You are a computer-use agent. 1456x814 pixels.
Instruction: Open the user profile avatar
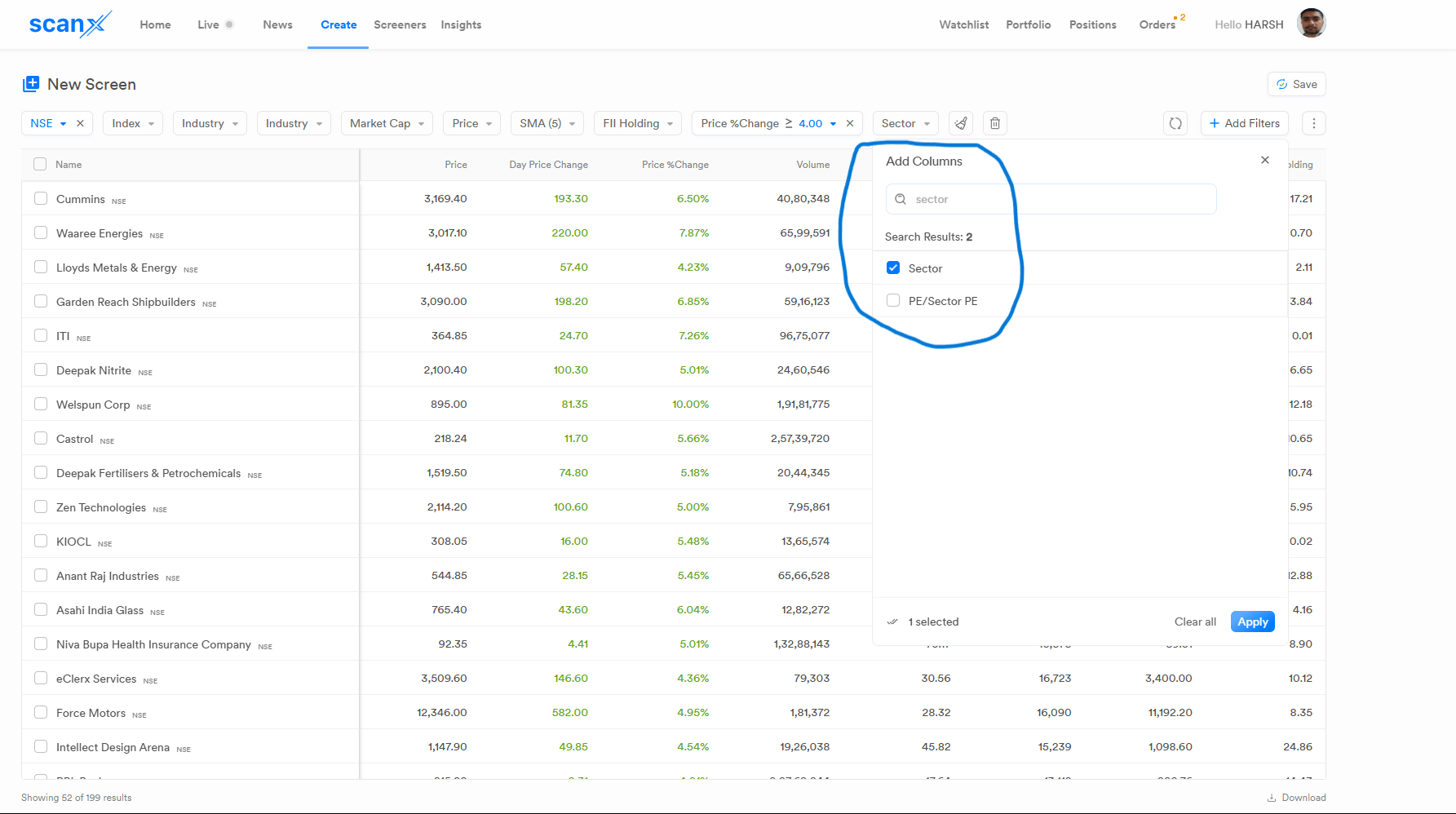1312,24
